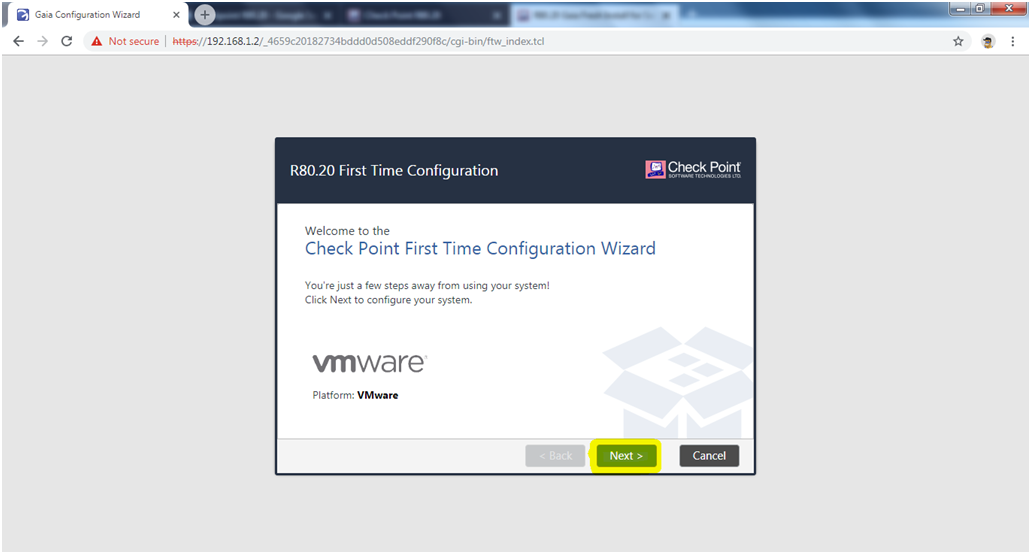The height and width of the screenshot is (554, 1031).
Task: Open the Chrome three-dot menu
Action: pos(1013,41)
